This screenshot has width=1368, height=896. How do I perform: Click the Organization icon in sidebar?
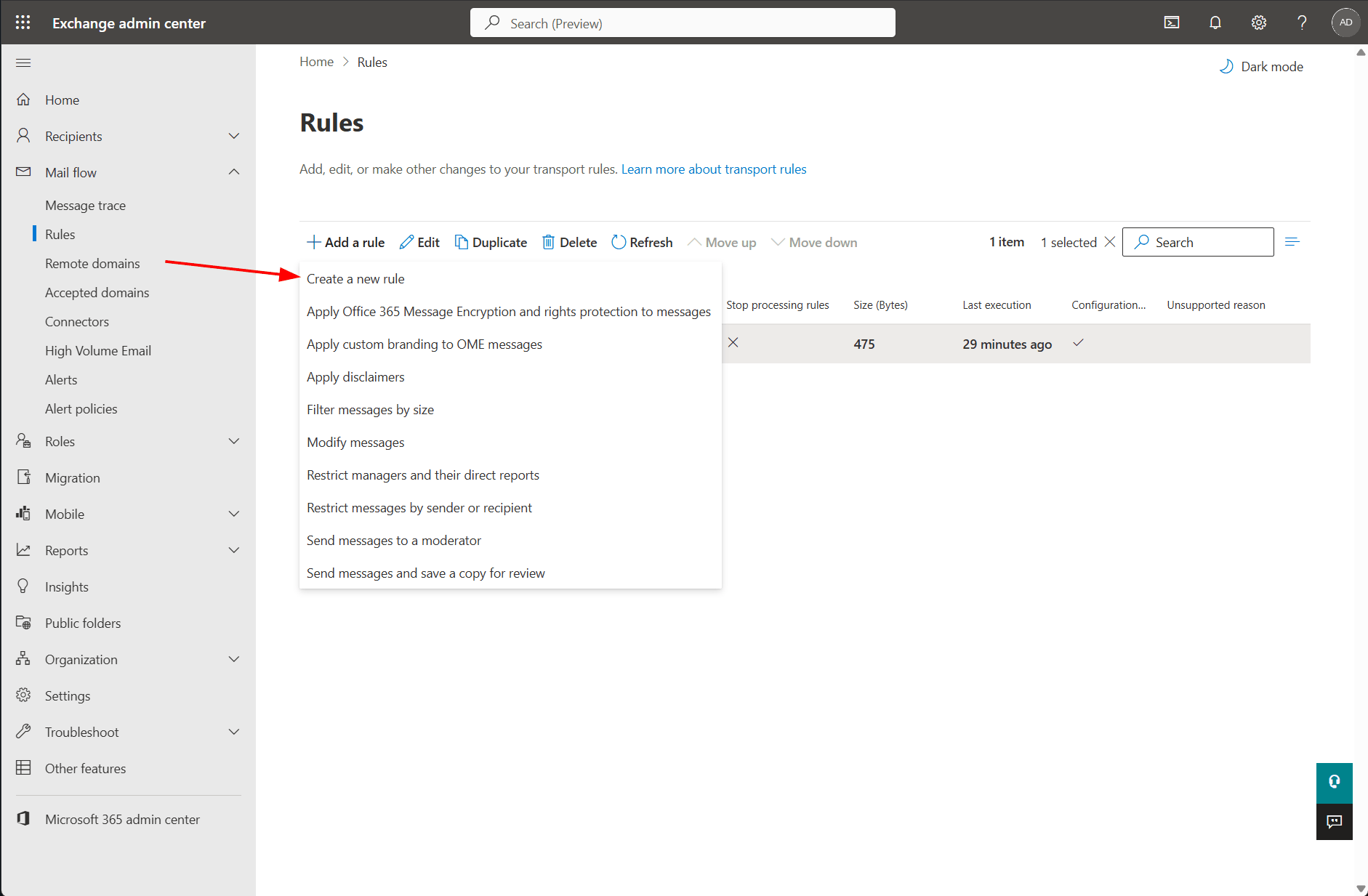(23, 659)
